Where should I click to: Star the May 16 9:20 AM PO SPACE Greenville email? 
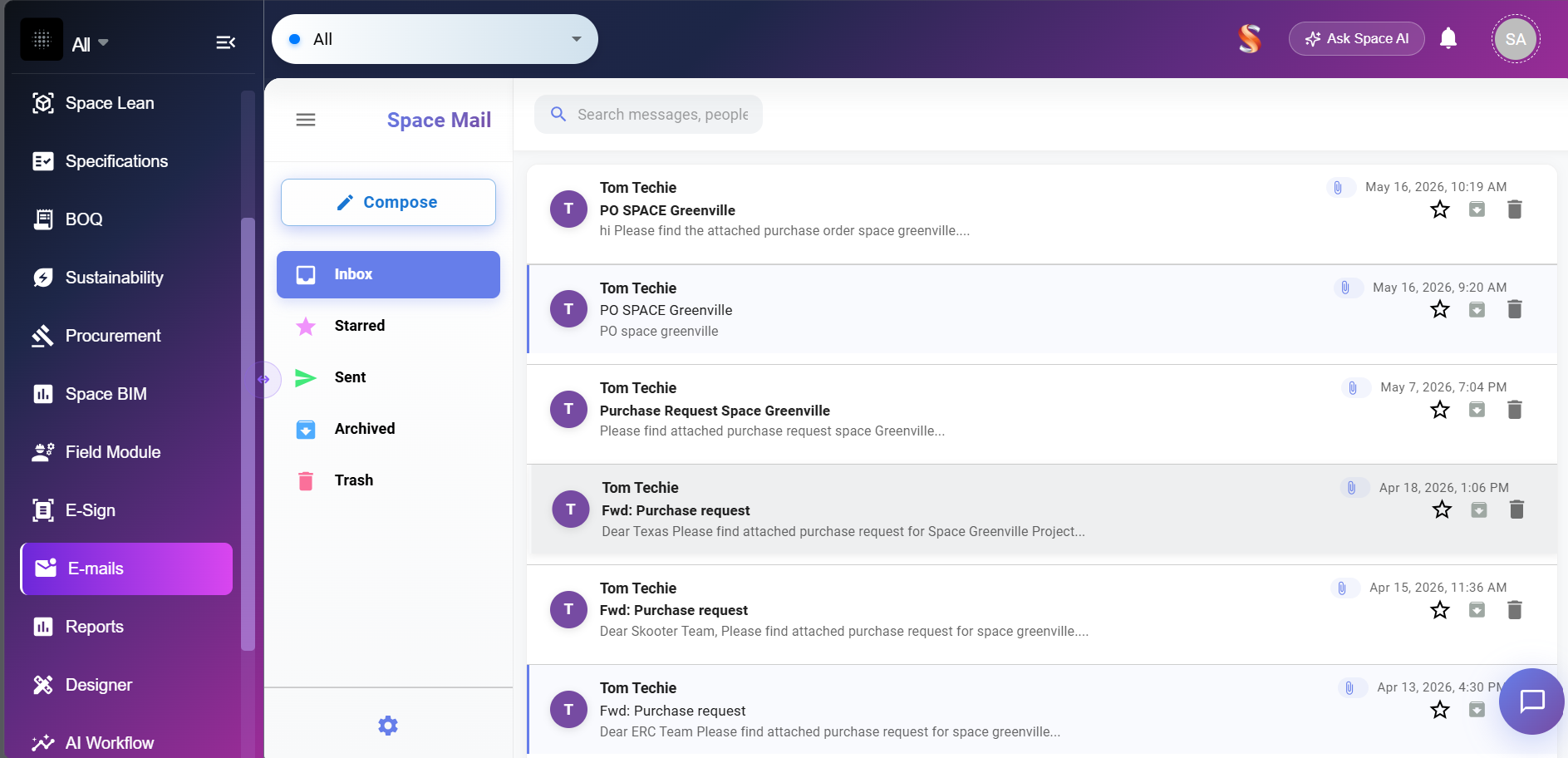tap(1440, 309)
